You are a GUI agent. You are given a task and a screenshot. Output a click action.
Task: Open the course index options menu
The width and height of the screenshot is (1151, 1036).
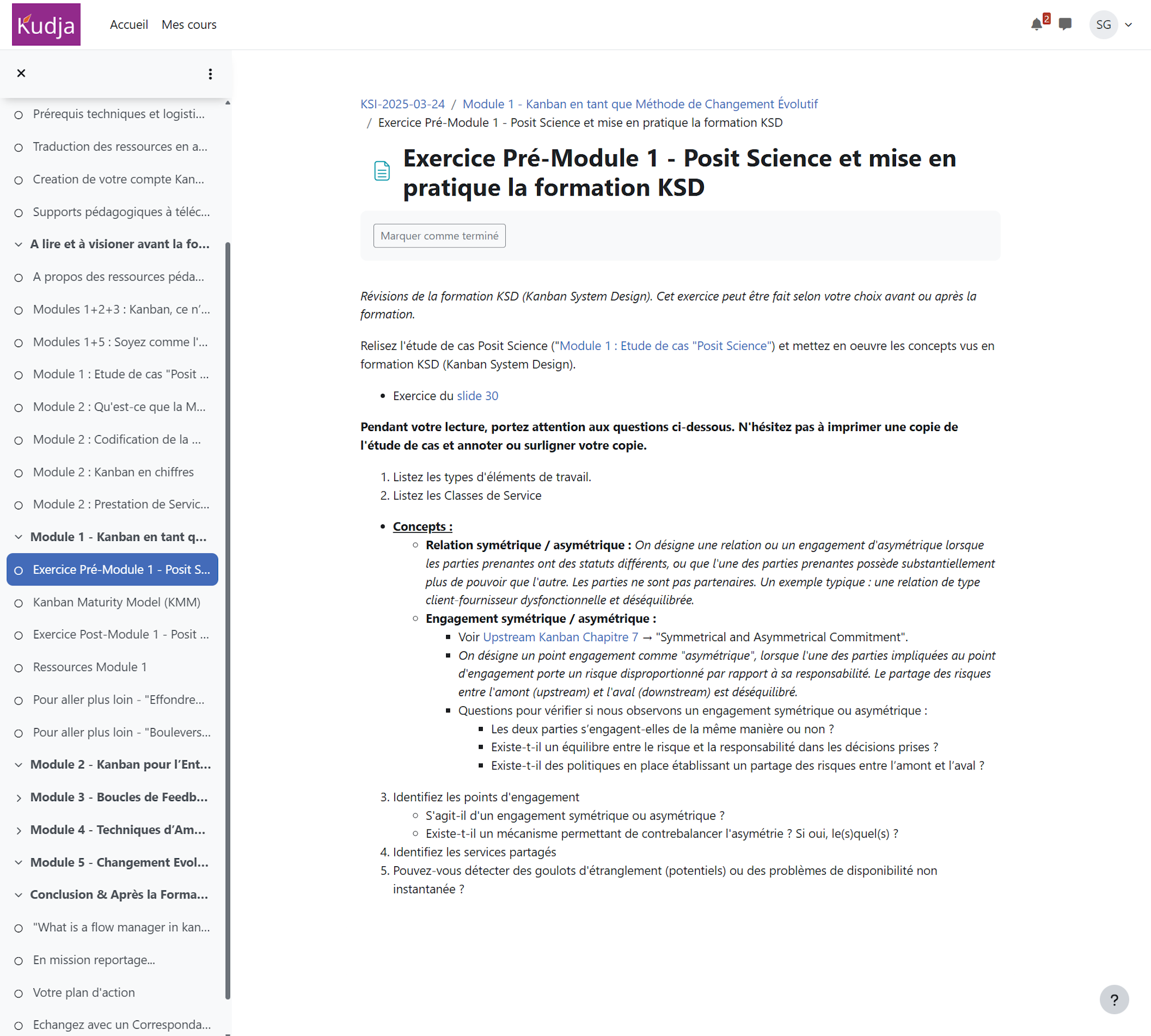(x=211, y=74)
